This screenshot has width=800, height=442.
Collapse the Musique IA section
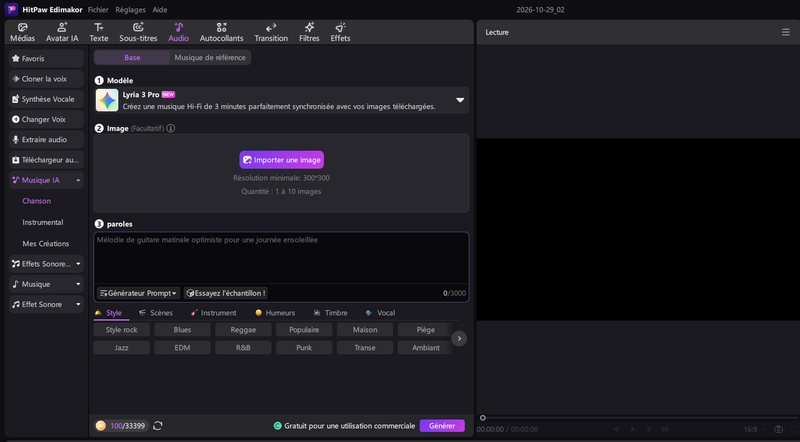(78, 180)
